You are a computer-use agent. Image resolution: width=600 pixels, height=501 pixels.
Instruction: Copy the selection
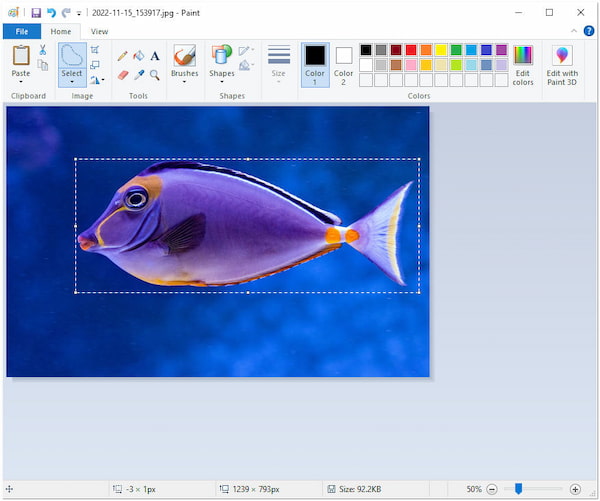point(43,65)
